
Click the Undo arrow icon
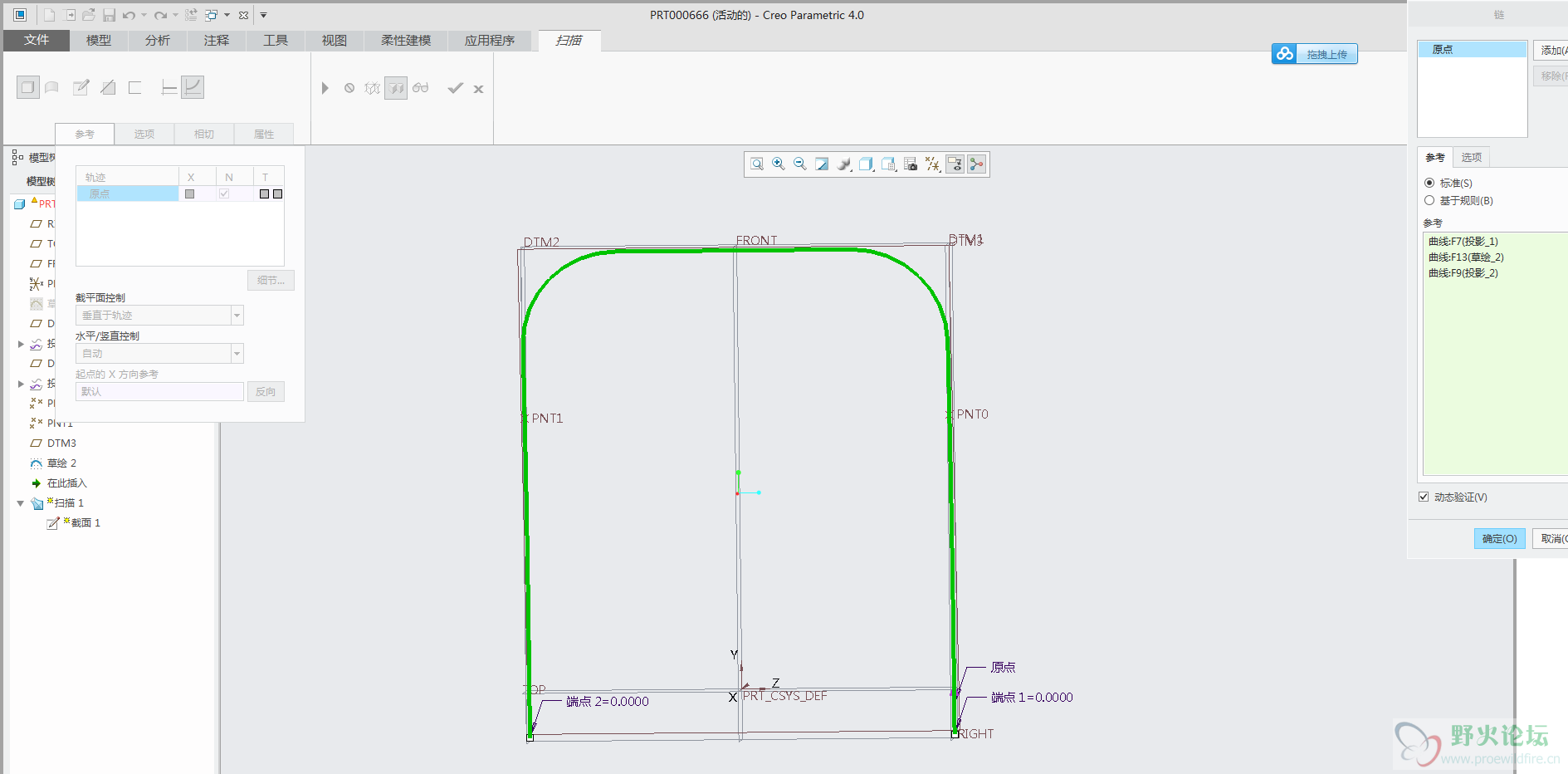point(129,15)
